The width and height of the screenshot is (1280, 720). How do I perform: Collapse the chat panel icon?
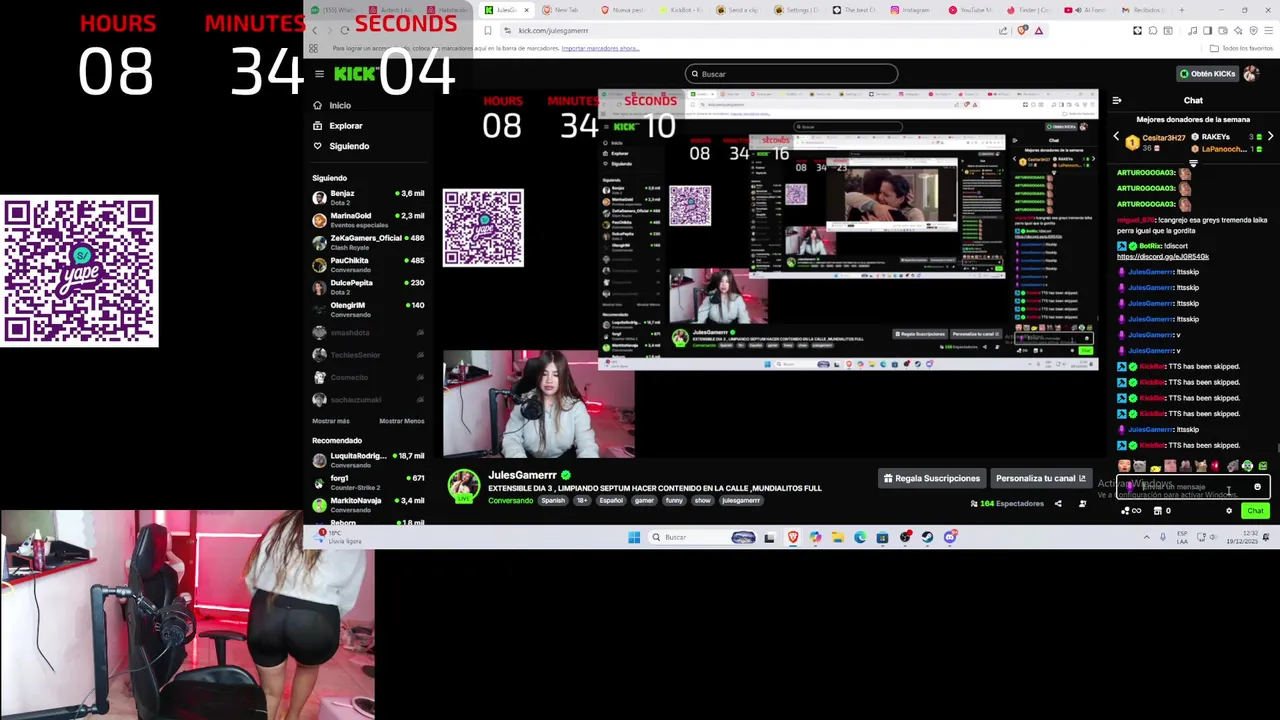pyautogui.click(x=1117, y=100)
